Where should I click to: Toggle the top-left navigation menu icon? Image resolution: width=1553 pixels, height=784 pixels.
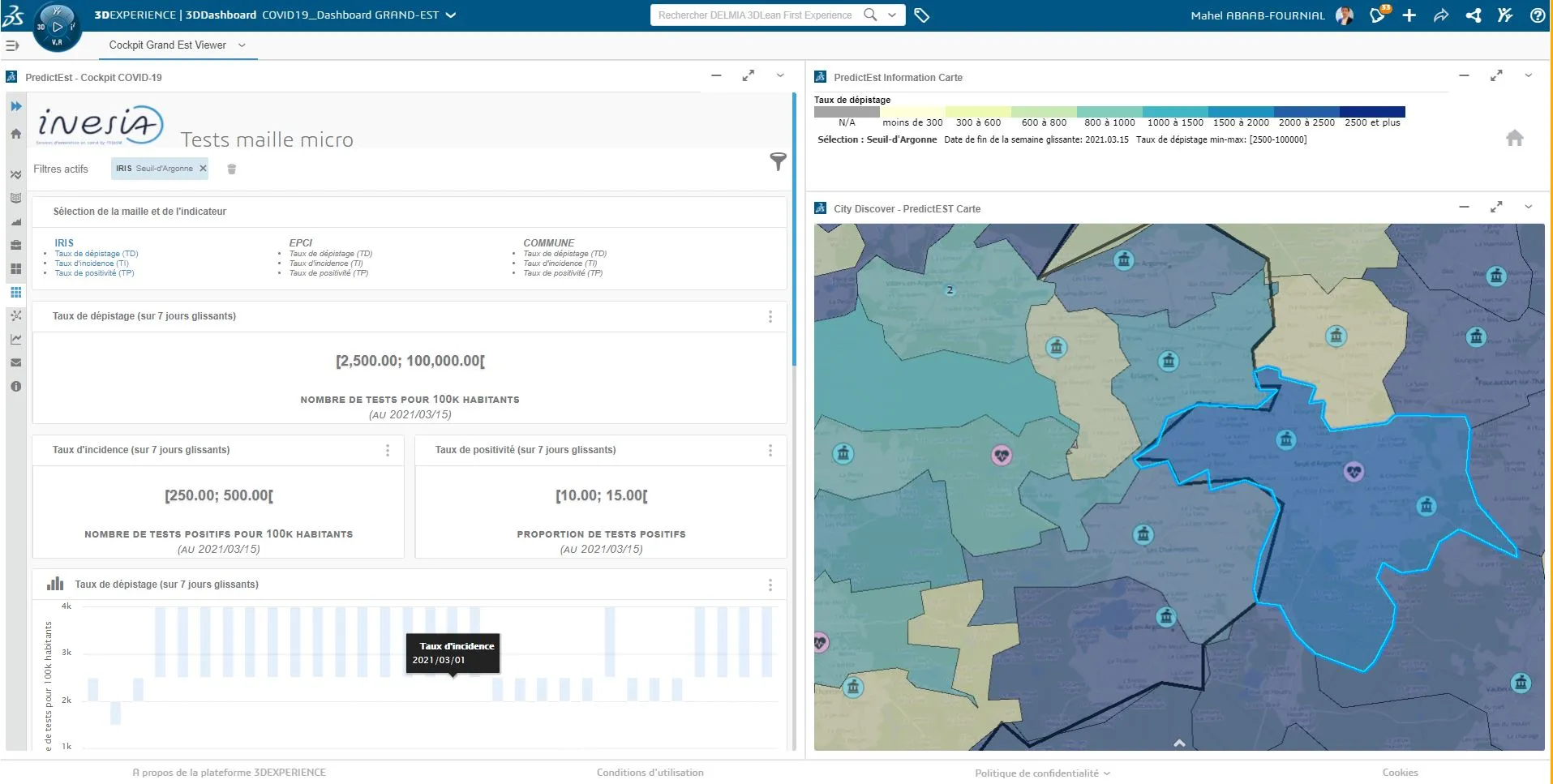(x=12, y=45)
